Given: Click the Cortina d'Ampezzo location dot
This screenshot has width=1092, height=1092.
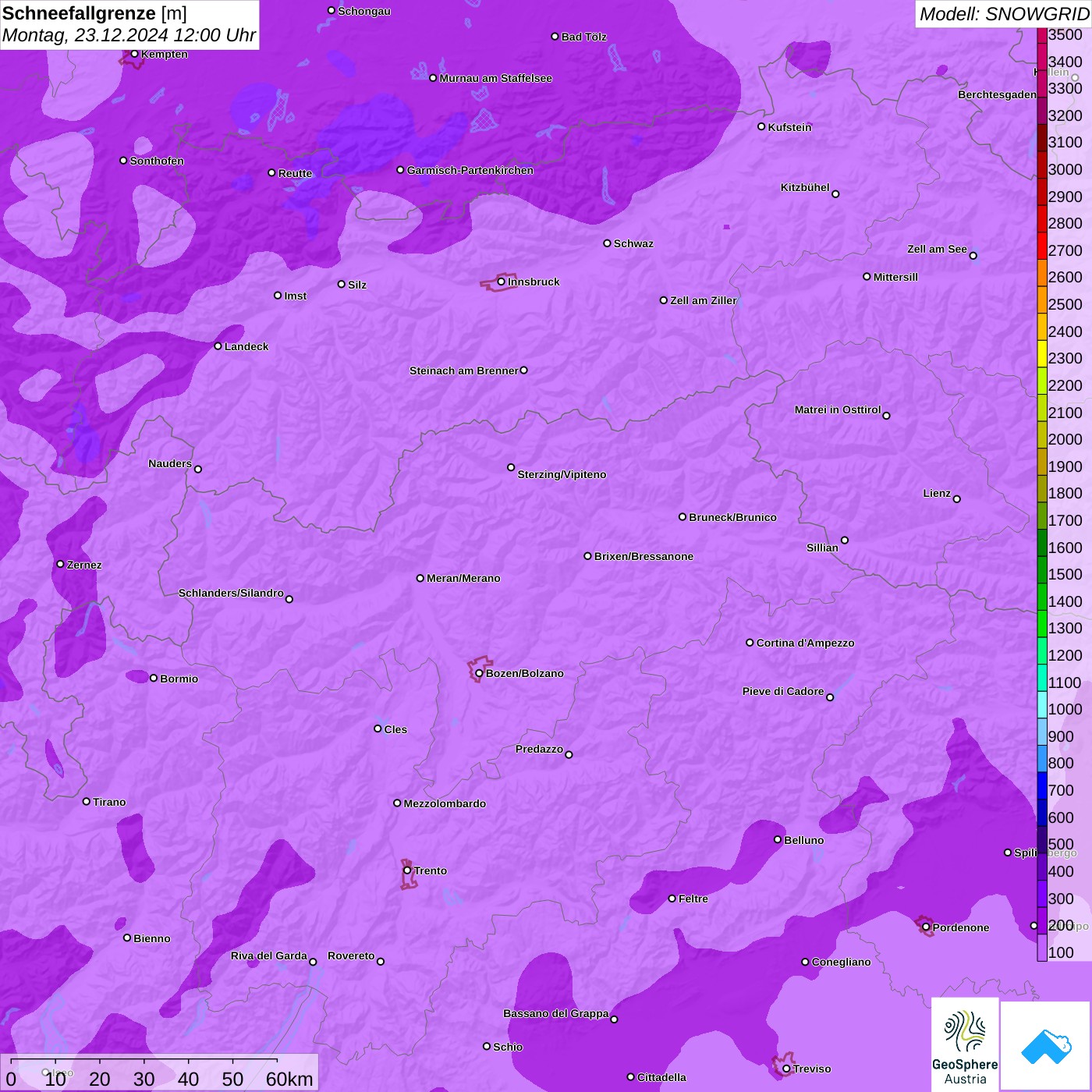Looking at the screenshot, I should [750, 643].
